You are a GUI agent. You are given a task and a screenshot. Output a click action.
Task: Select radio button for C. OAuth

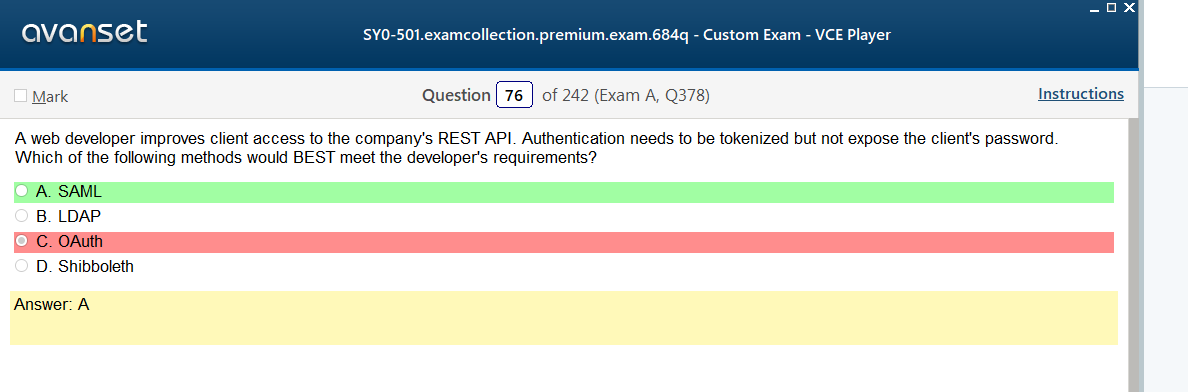click(21, 241)
